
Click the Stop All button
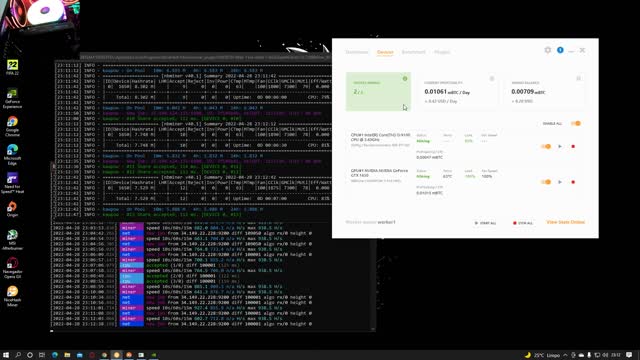click(x=523, y=223)
